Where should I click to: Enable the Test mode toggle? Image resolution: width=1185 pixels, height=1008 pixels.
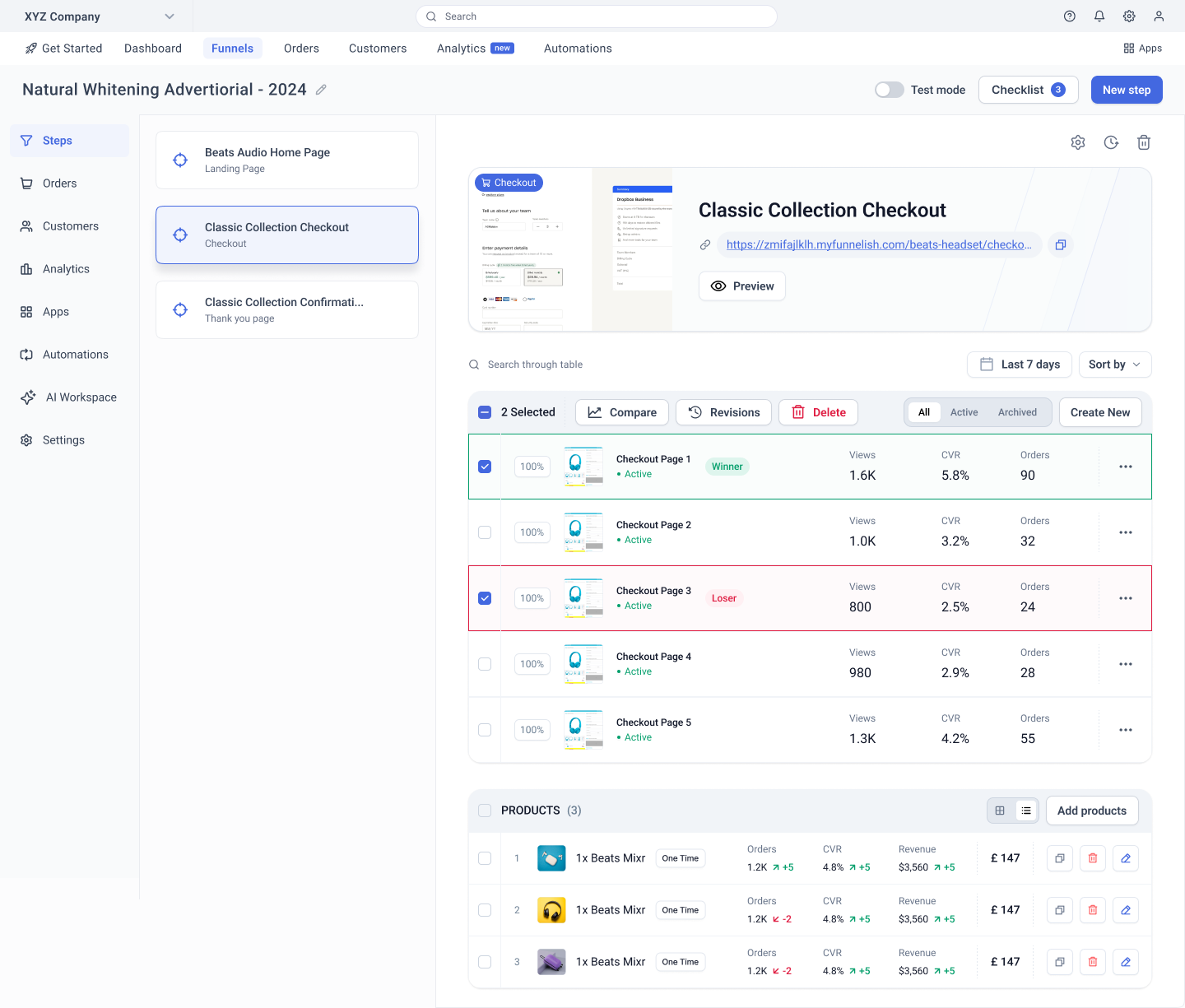889,90
